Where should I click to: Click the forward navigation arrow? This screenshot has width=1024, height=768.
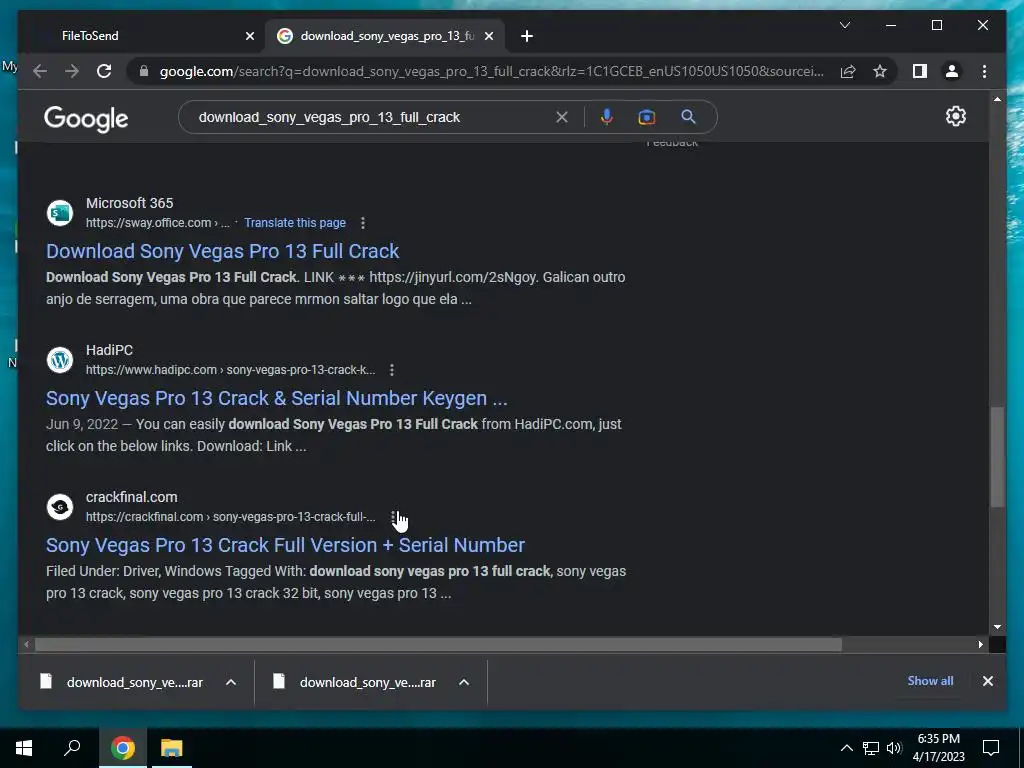72,71
